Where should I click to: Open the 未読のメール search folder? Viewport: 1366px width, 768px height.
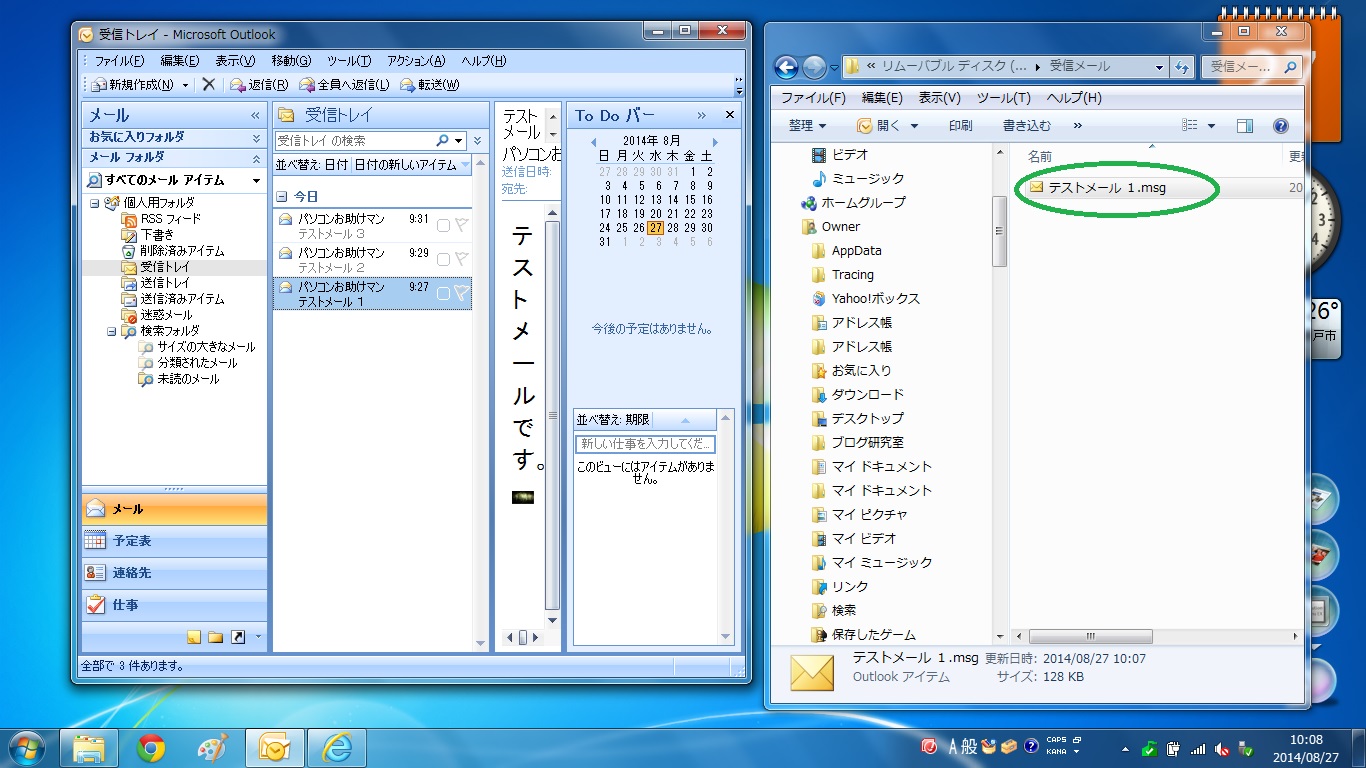178,379
